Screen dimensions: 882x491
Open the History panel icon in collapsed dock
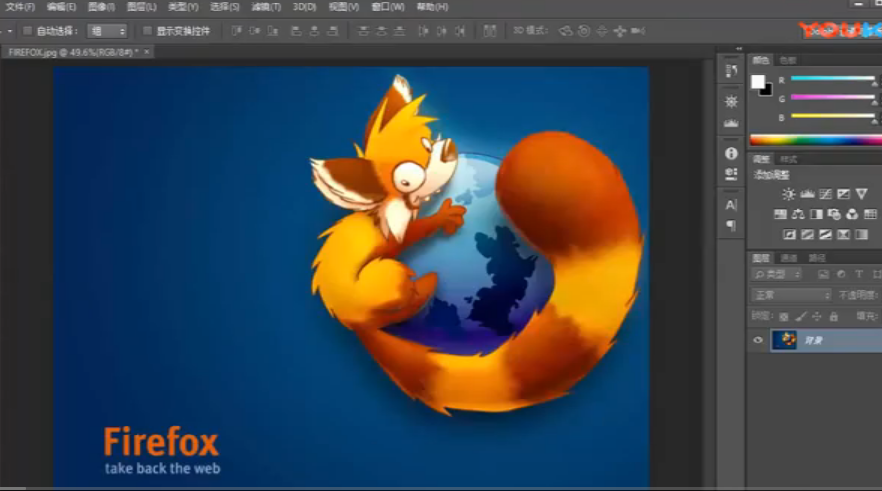click(x=731, y=71)
